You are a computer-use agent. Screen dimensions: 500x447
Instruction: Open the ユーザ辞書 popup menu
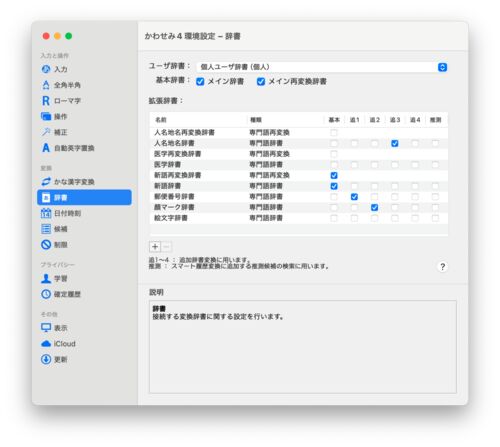322,67
